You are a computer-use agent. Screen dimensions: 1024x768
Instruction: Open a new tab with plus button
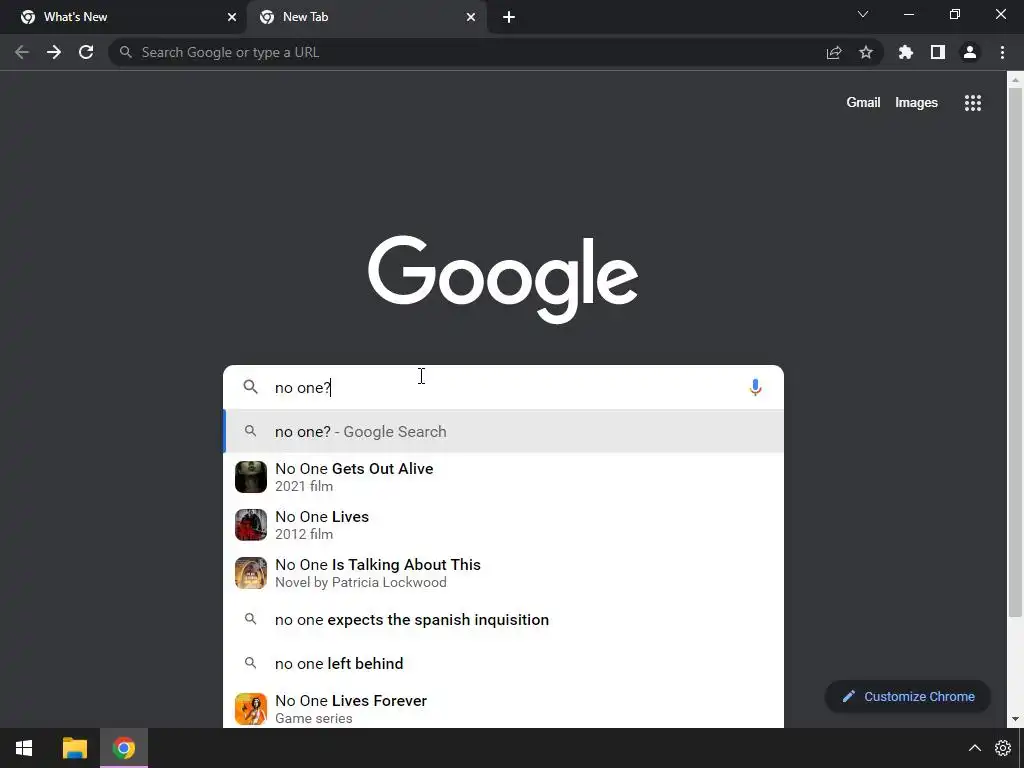[509, 17]
